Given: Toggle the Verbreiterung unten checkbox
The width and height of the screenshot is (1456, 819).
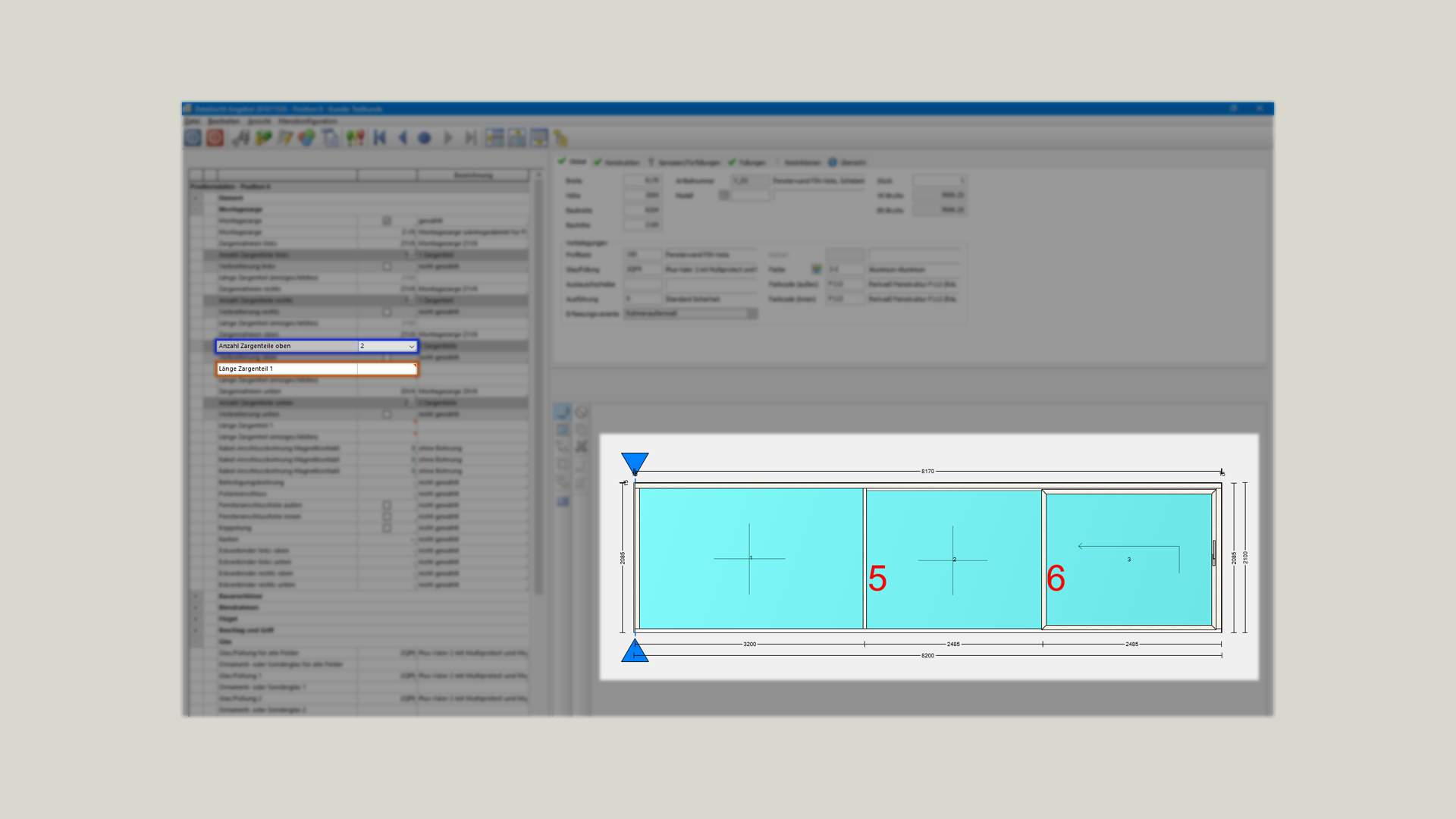Looking at the screenshot, I should 387,414.
